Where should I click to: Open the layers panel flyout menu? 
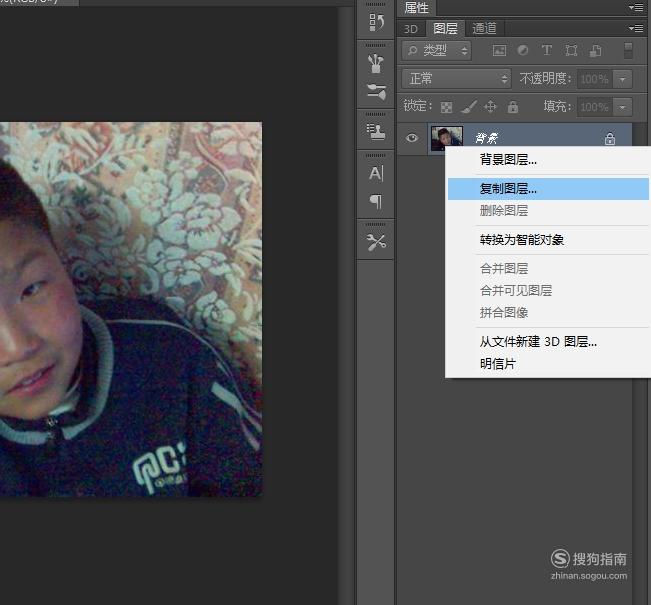pos(636,28)
